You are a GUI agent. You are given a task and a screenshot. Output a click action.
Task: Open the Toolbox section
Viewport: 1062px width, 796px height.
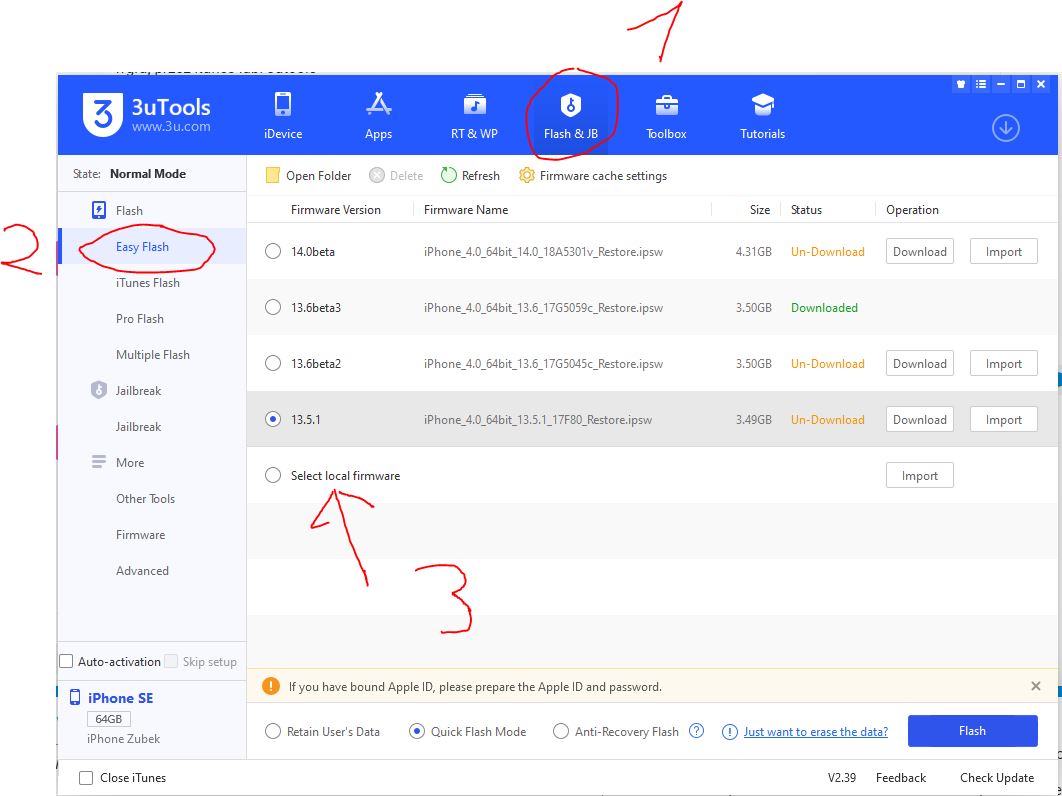[666, 116]
